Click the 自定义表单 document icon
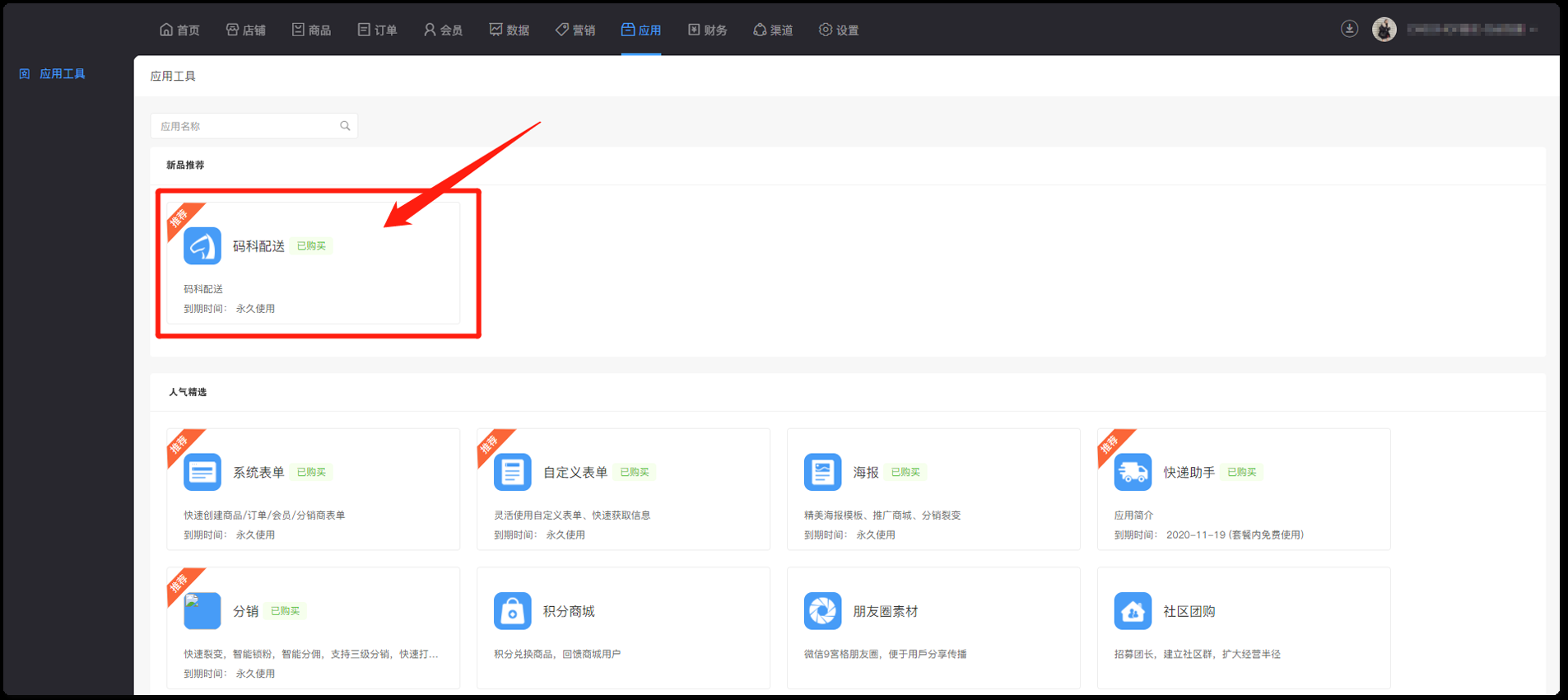This screenshot has width=1568, height=700. 512,473
